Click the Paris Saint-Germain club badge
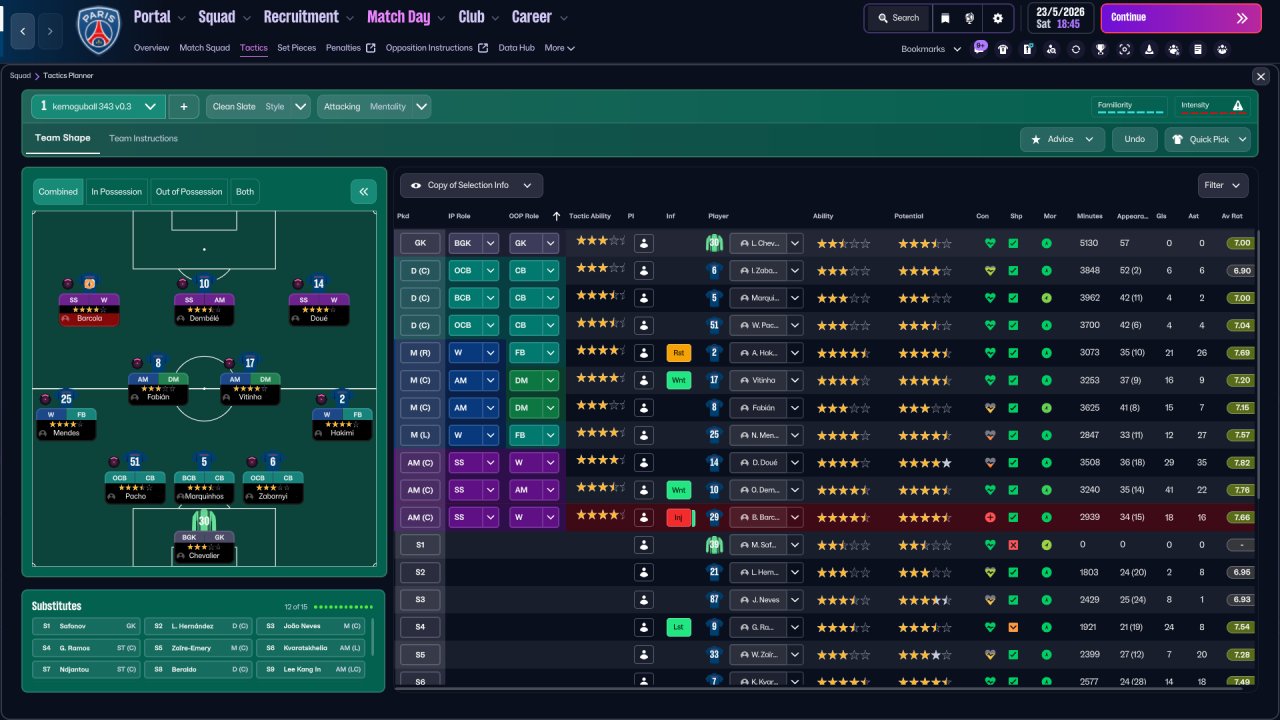 (x=98, y=30)
